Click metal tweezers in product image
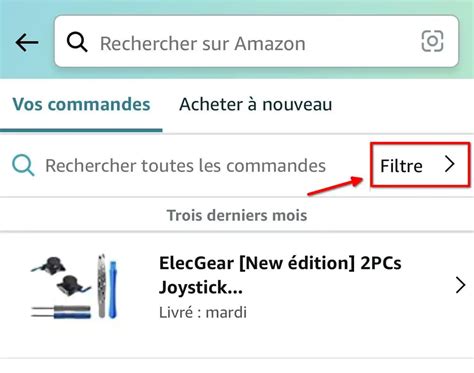This screenshot has height=373, width=474. pyautogui.click(x=102, y=286)
